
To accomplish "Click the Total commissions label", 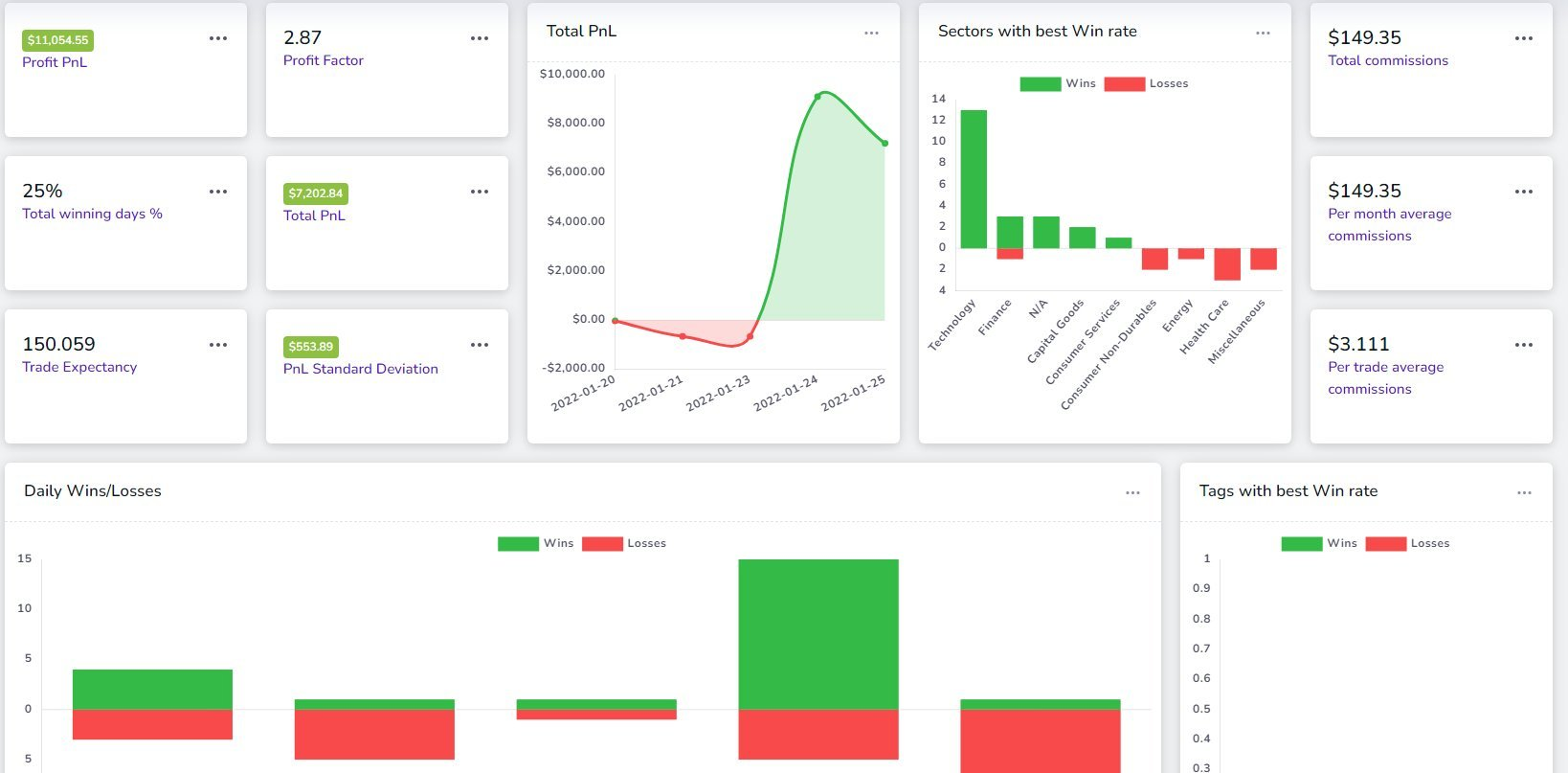I will coord(1388,60).
